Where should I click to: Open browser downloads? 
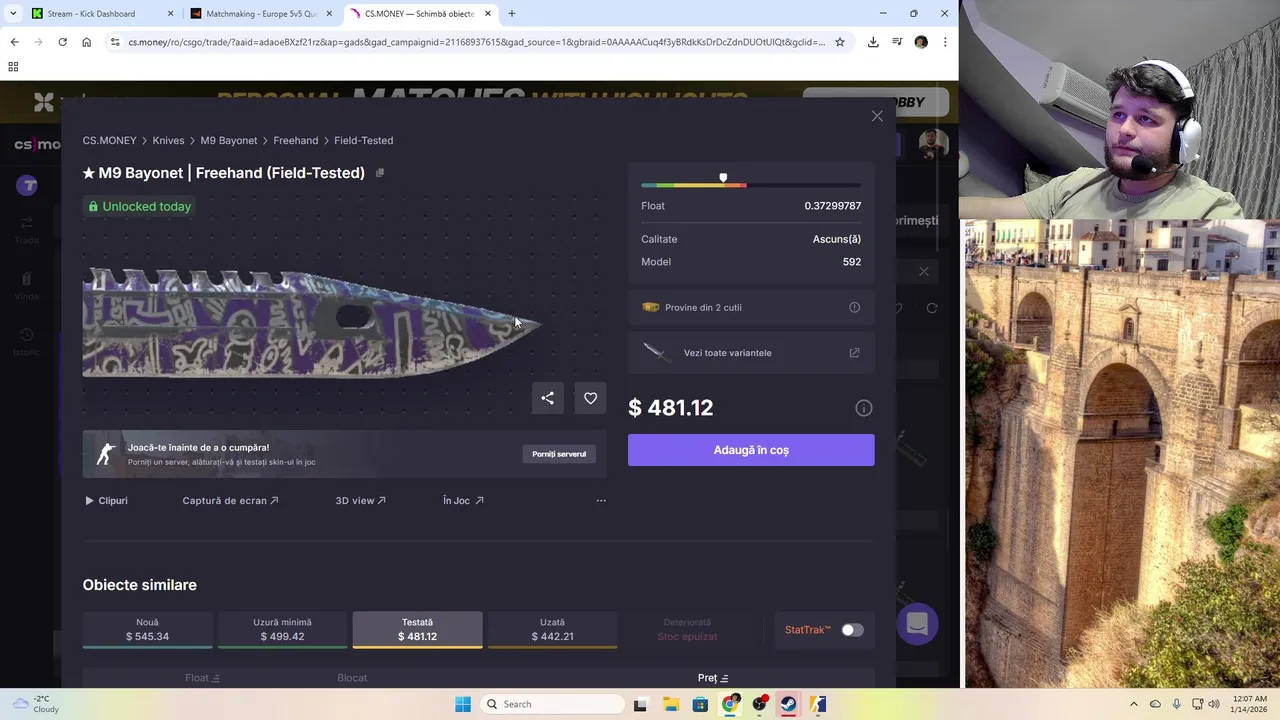point(873,42)
